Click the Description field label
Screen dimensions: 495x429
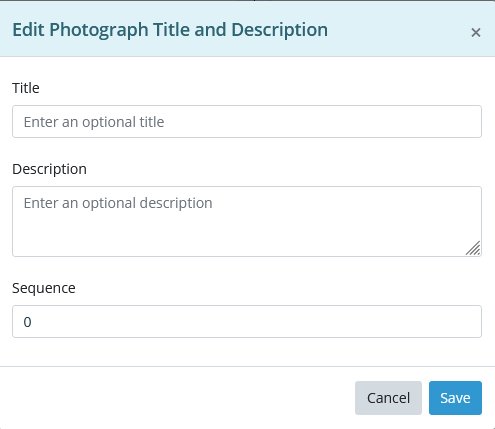click(49, 169)
